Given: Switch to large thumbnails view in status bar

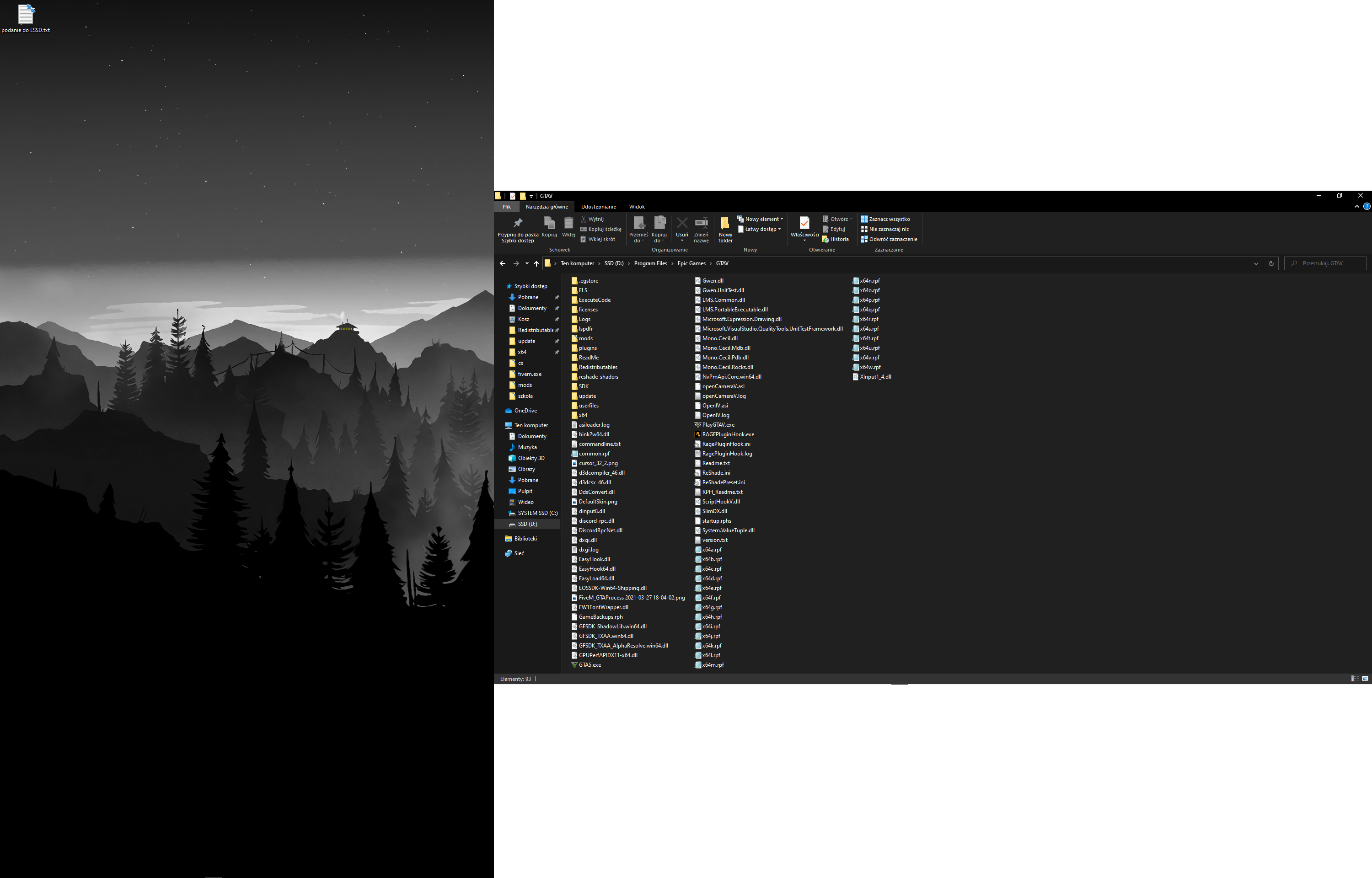Looking at the screenshot, I should [1365, 679].
